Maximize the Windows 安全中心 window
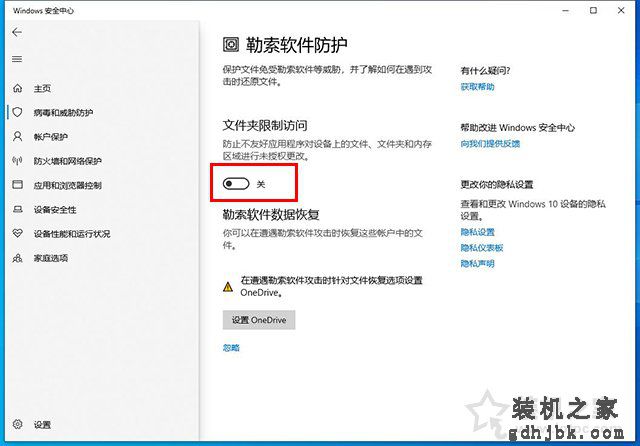 point(593,11)
